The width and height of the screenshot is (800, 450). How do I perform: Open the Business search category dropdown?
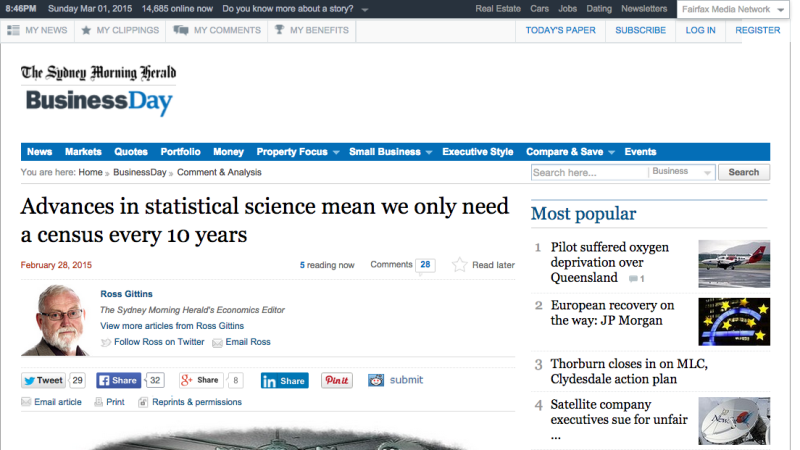click(682, 172)
